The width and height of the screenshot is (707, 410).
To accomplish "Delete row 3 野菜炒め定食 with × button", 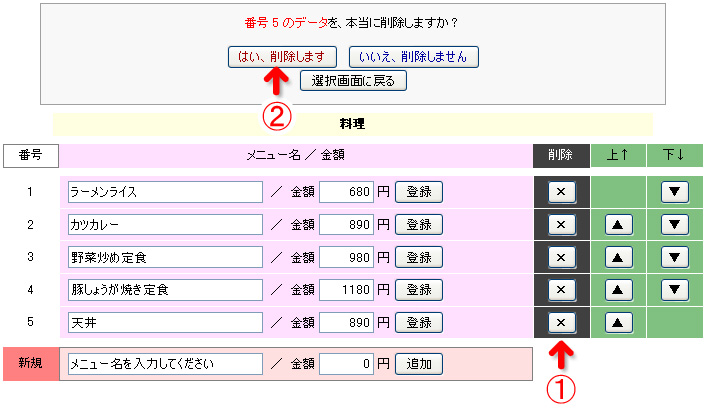I will tap(560, 257).
